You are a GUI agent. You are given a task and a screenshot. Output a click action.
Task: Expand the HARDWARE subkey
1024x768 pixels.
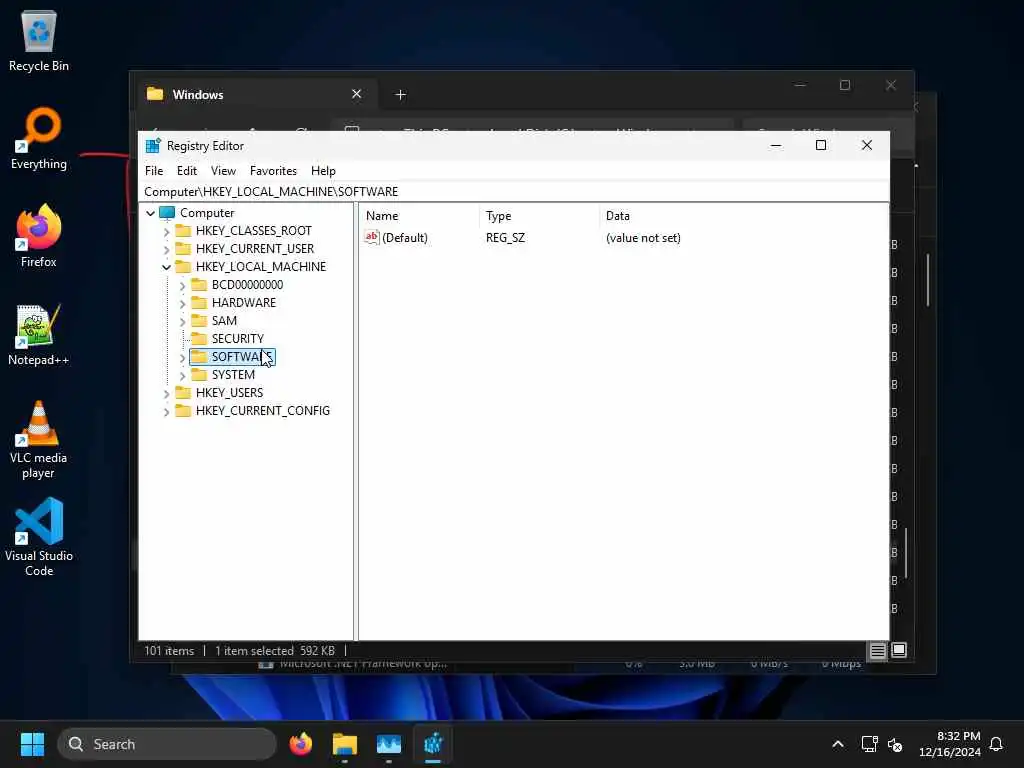182,303
